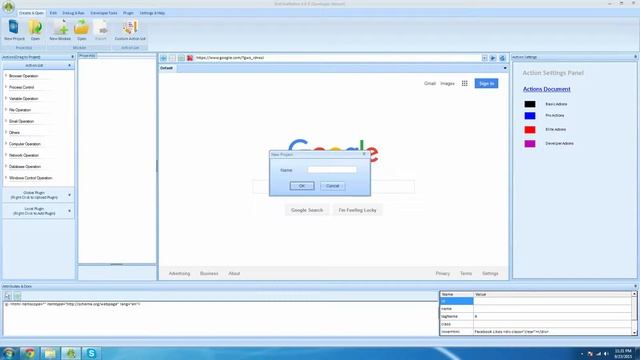Switch to the Plugin ribbon tab
This screenshot has height=360, width=640.
tap(128, 13)
